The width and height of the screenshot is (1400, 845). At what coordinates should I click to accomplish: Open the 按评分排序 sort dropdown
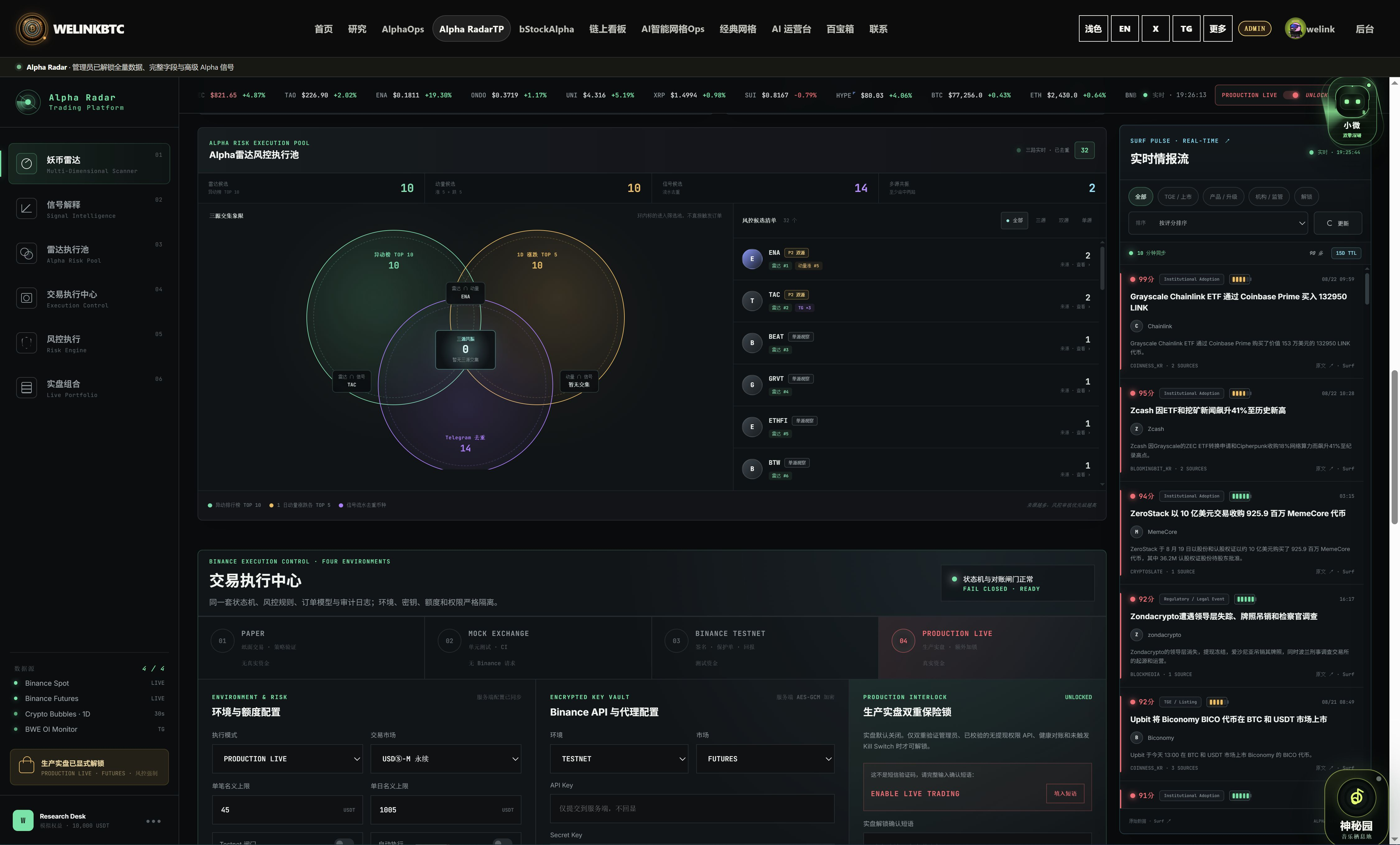1218,223
